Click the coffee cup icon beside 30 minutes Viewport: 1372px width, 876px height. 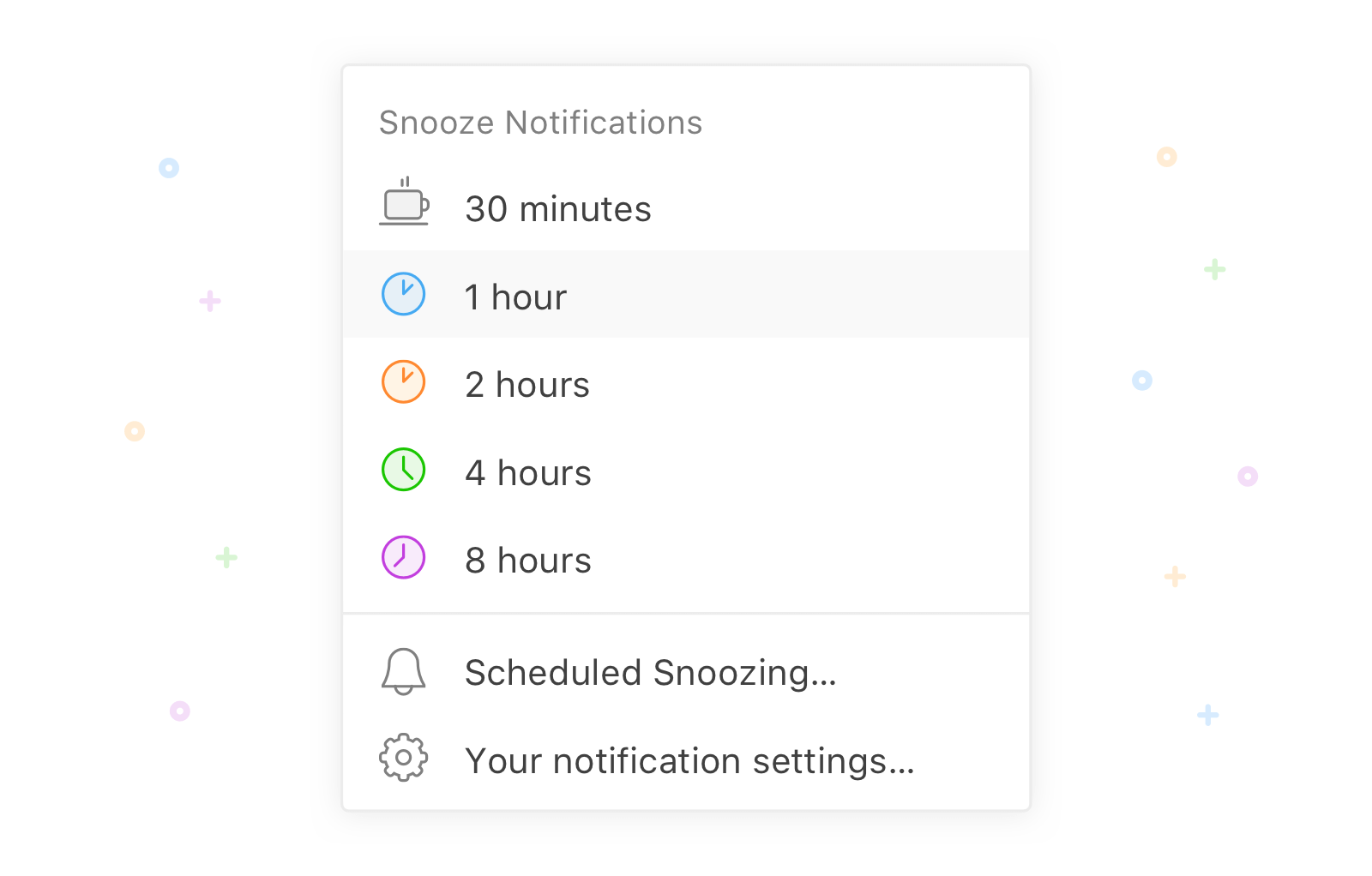pyautogui.click(x=404, y=205)
